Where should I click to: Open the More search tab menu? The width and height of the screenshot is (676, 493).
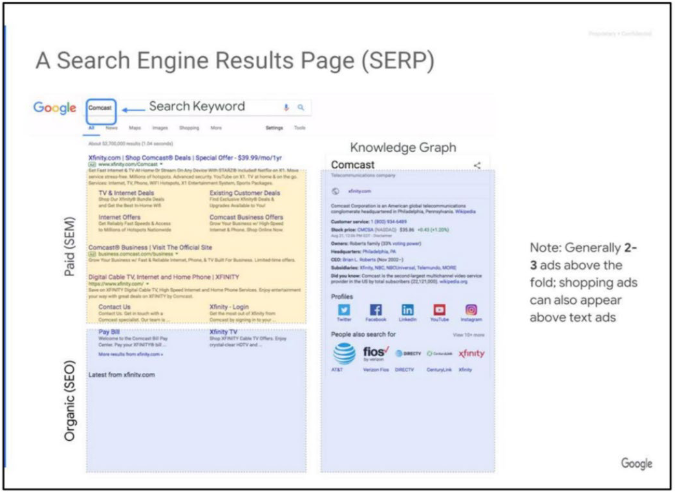click(216, 128)
